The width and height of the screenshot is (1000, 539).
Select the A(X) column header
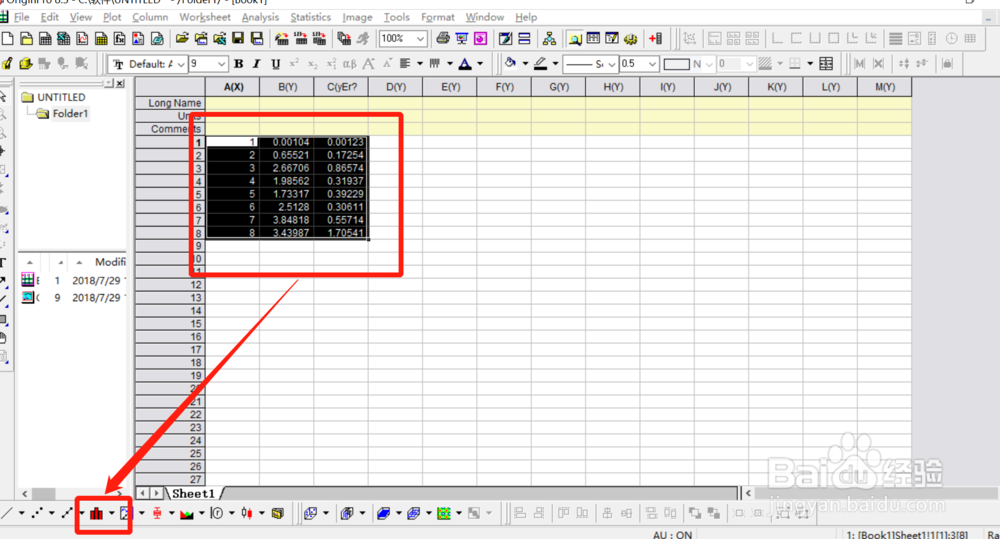233,87
